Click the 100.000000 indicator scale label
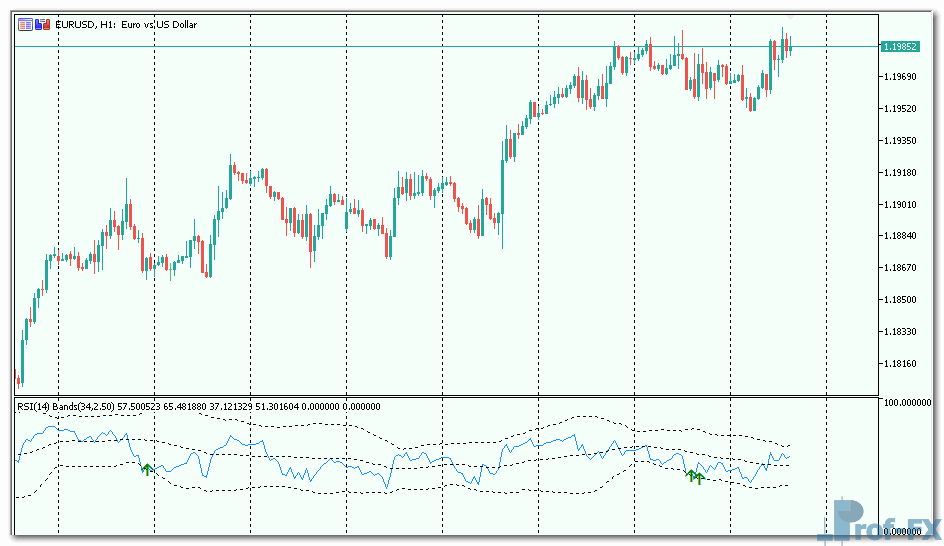Viewport: 944px width, 546px height. click(906, 403)
